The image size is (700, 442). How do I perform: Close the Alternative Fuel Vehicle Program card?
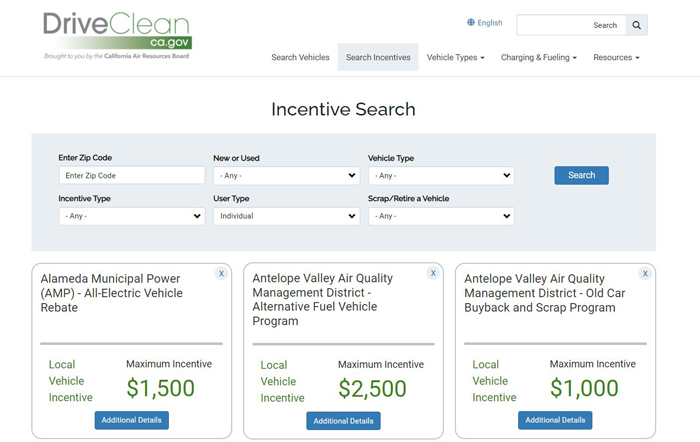[x=433, y=273]
